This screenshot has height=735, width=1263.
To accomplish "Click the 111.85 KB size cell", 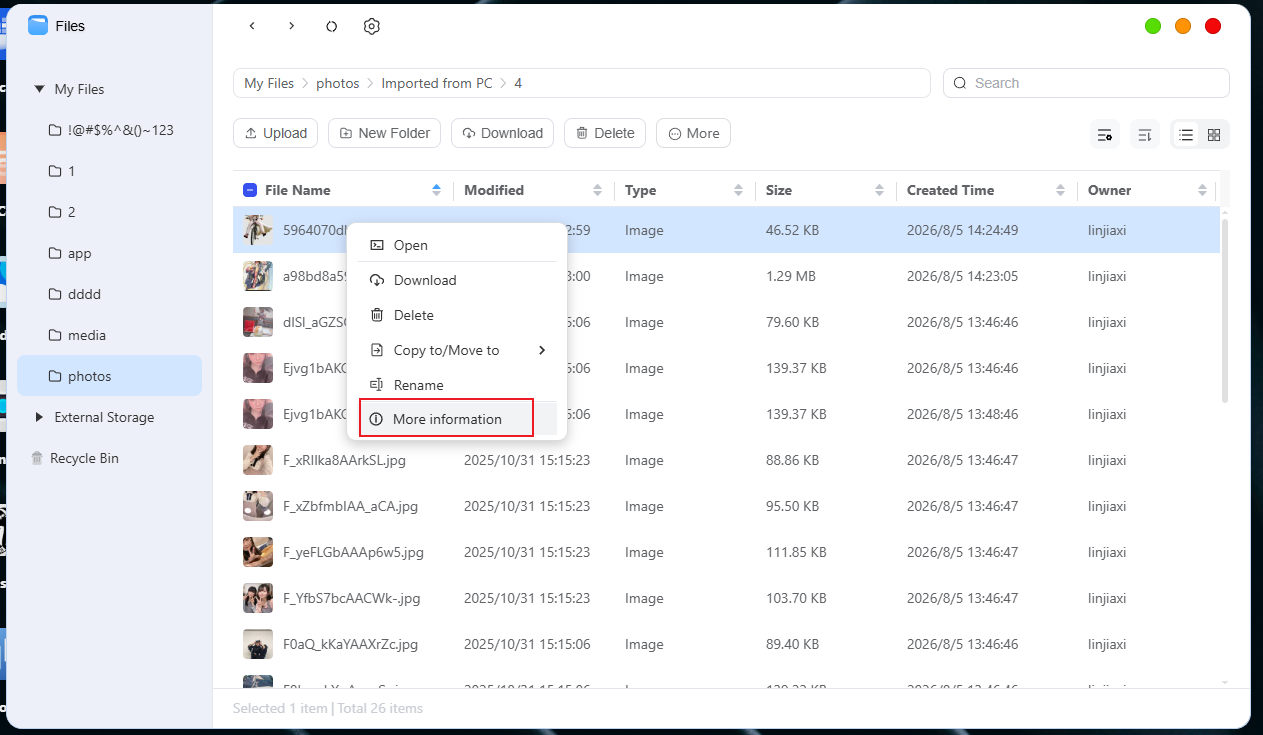I will tap(796, 552).
